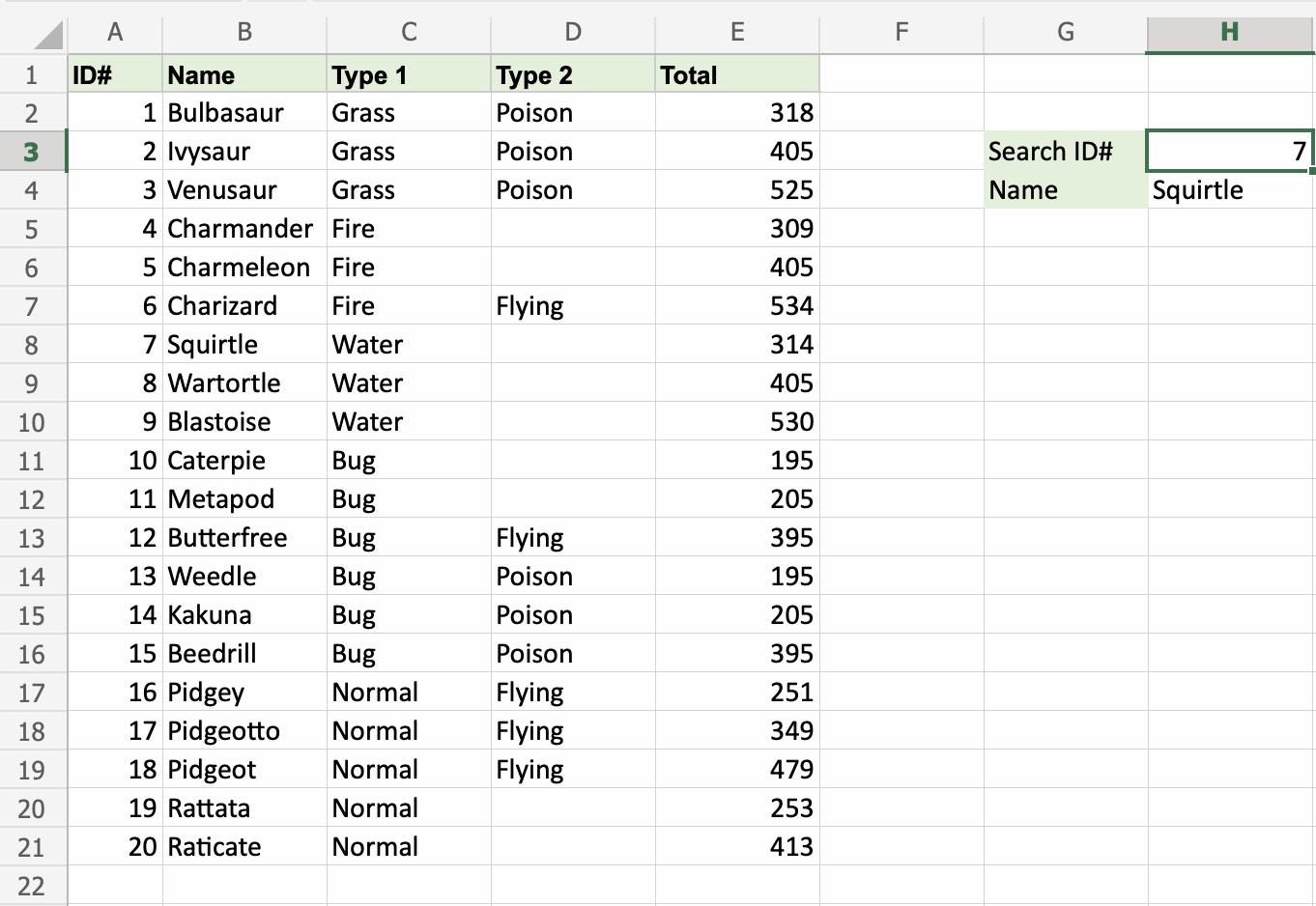1316x906 pixels.
Task: Click the cell containing Raticate
Action: tap(243, 846)
